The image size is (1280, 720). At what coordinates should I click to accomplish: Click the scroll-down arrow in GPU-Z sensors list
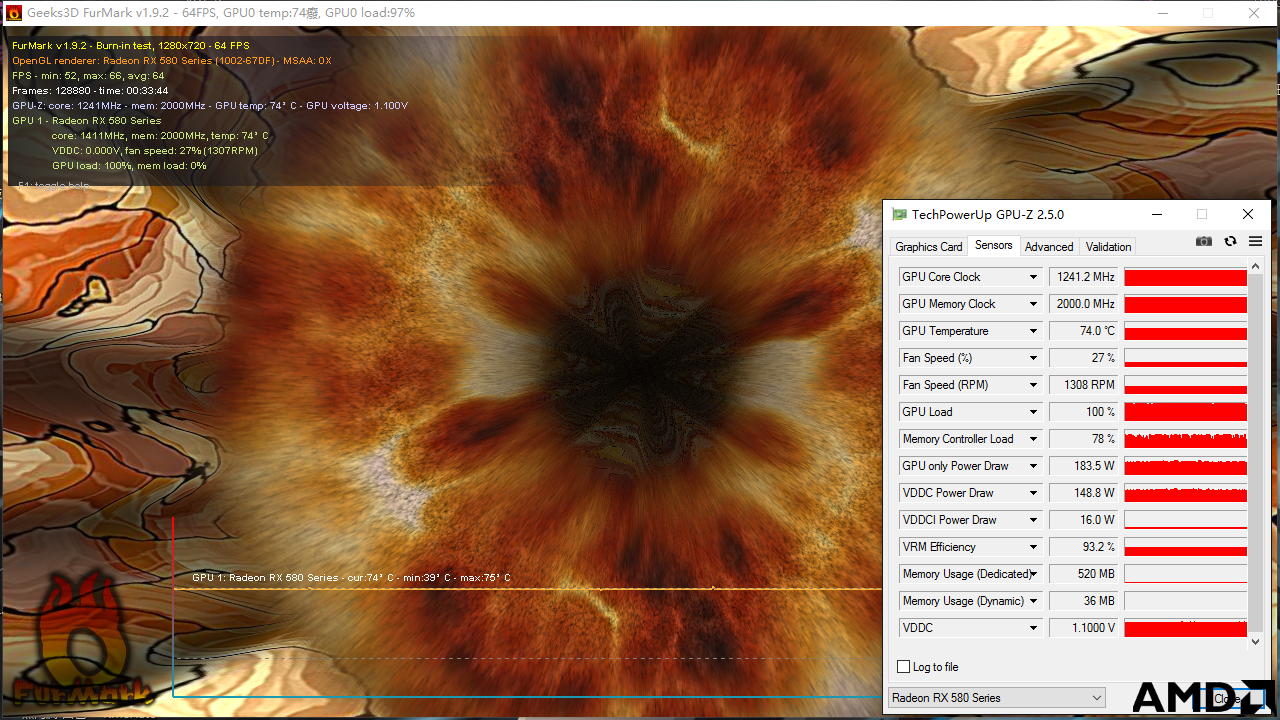pyautogui.click(x=1256, y=642)
